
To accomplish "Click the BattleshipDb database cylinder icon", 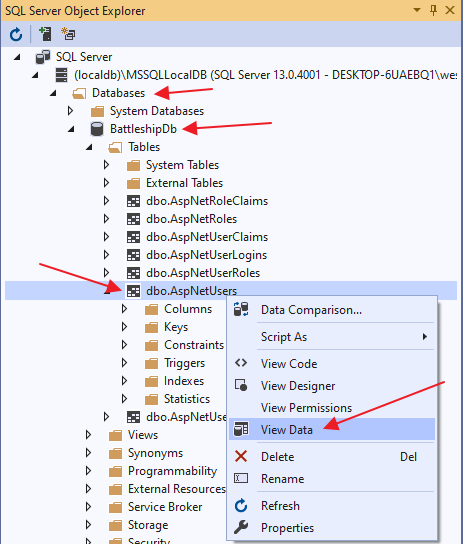I will click(x=97, y=129).
